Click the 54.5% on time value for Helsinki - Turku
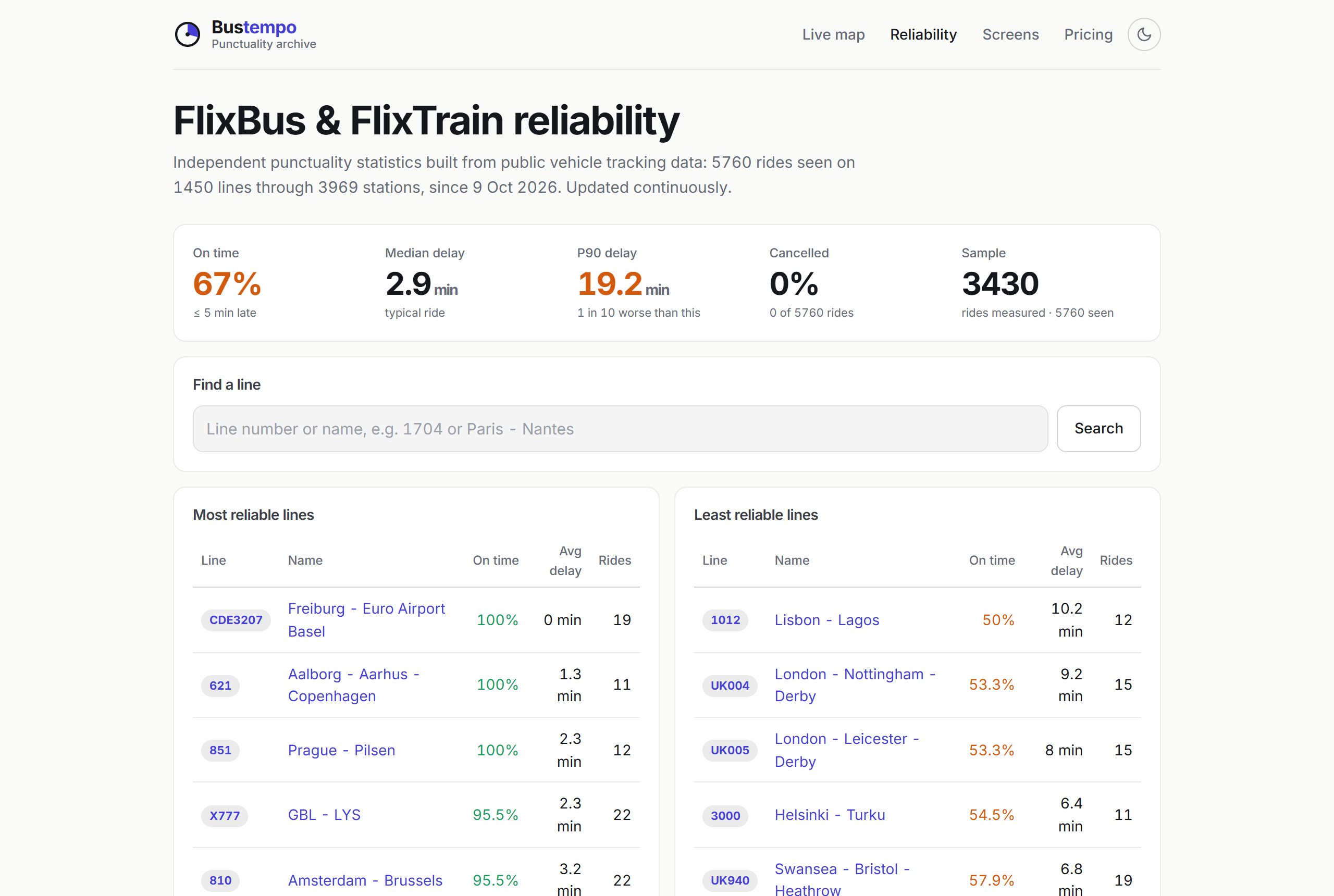This screenshot has width=1334, height=896. coord(991,815)
